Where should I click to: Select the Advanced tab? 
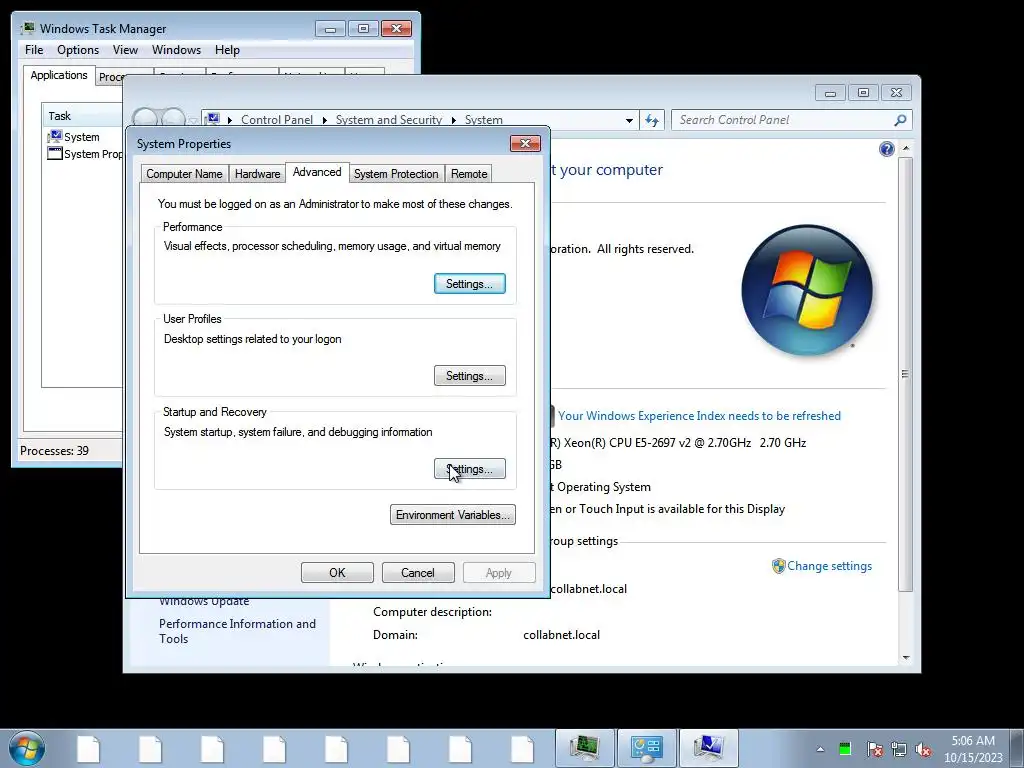[x=317, y=172]
